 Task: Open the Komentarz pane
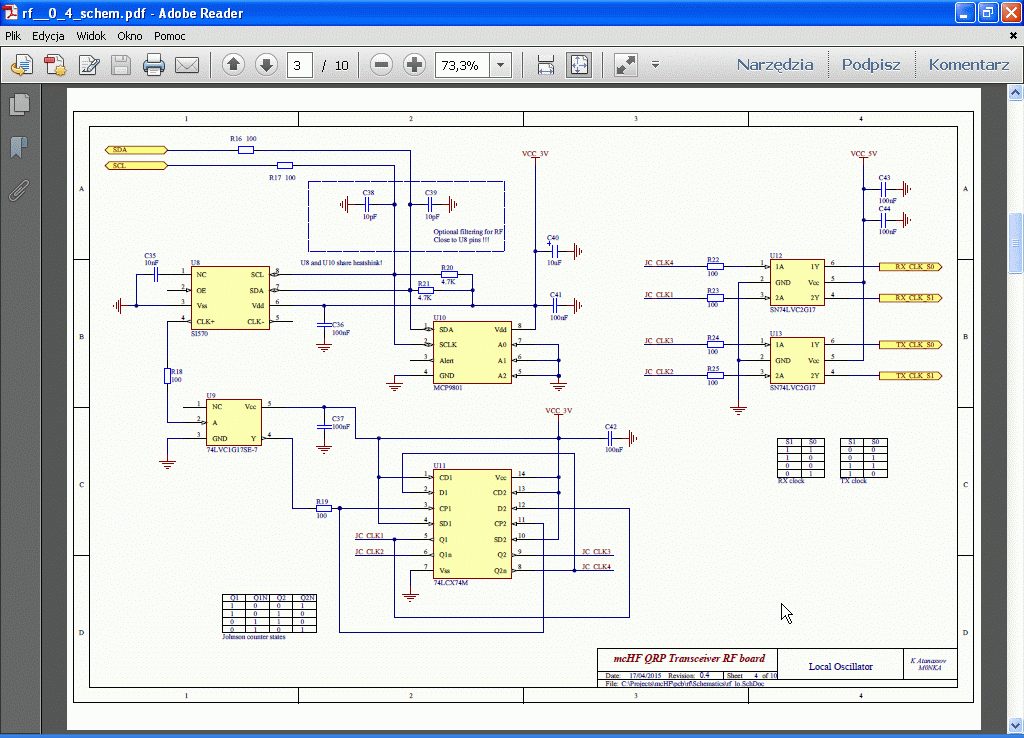point(968,65)
